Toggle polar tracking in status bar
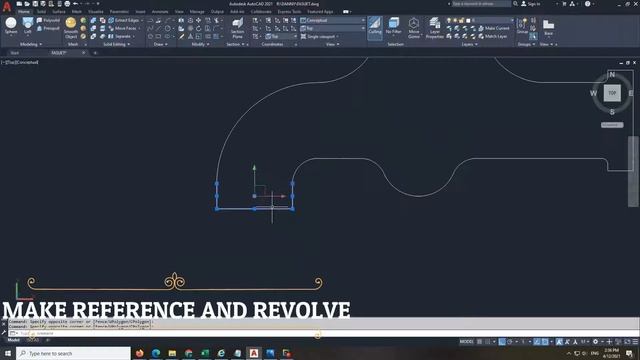The image size is (640, 360). (x=510, y=342)
